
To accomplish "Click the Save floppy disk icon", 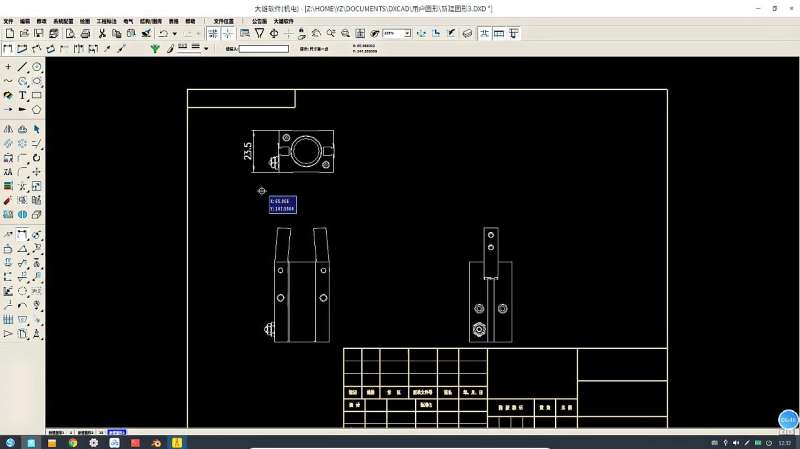I will click(x=39, y=33).
